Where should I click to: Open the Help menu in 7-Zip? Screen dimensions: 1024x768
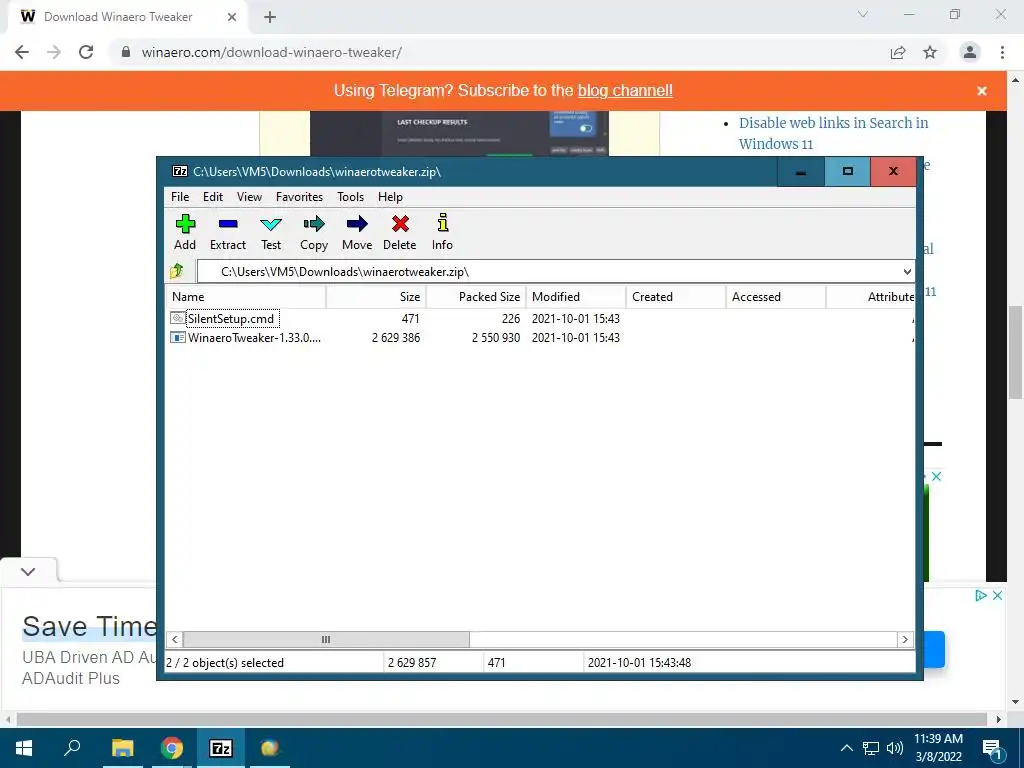tap(390, 197)
